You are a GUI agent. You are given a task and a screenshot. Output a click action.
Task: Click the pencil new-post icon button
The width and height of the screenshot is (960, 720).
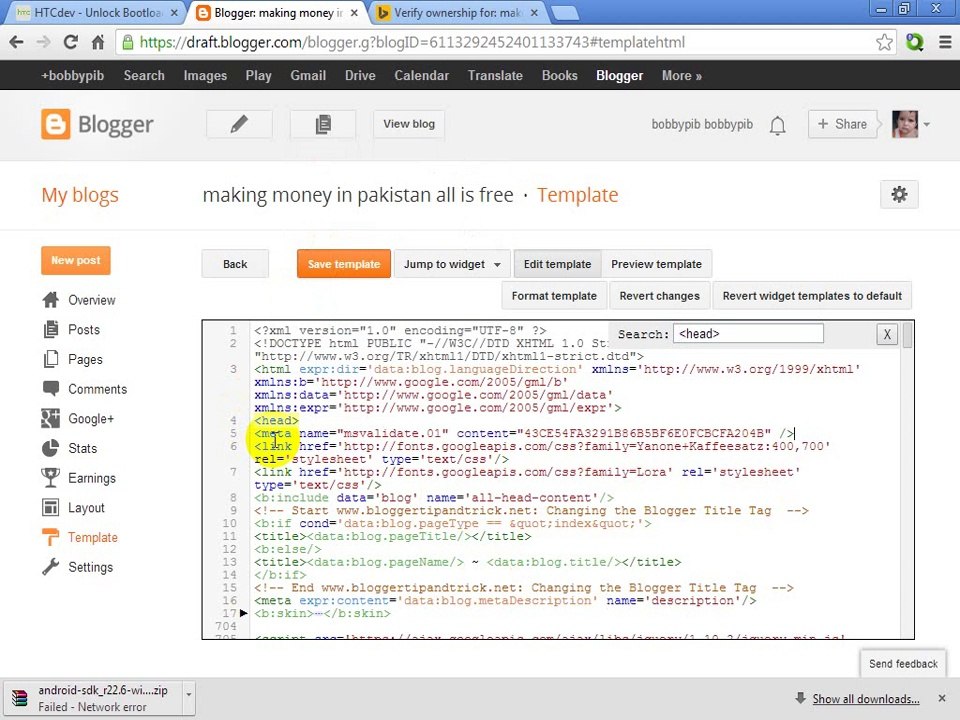239,124
